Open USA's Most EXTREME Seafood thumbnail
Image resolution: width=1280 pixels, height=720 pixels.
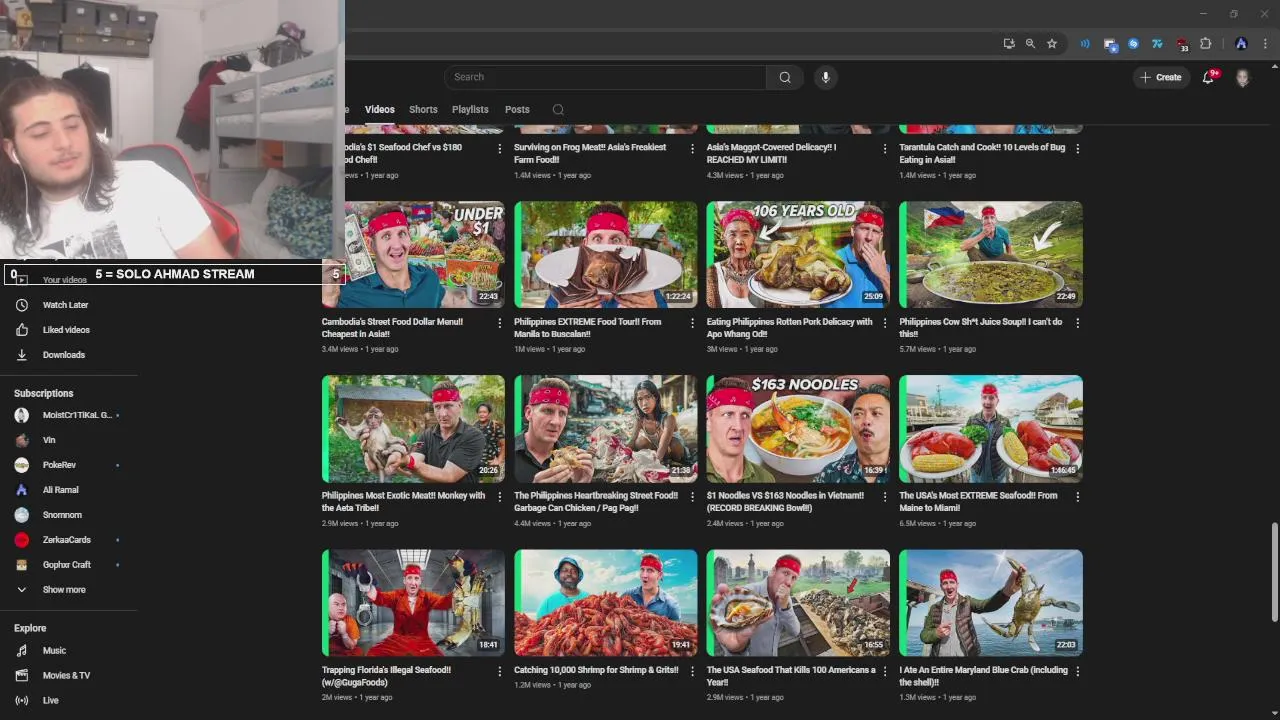click(991, 428)
